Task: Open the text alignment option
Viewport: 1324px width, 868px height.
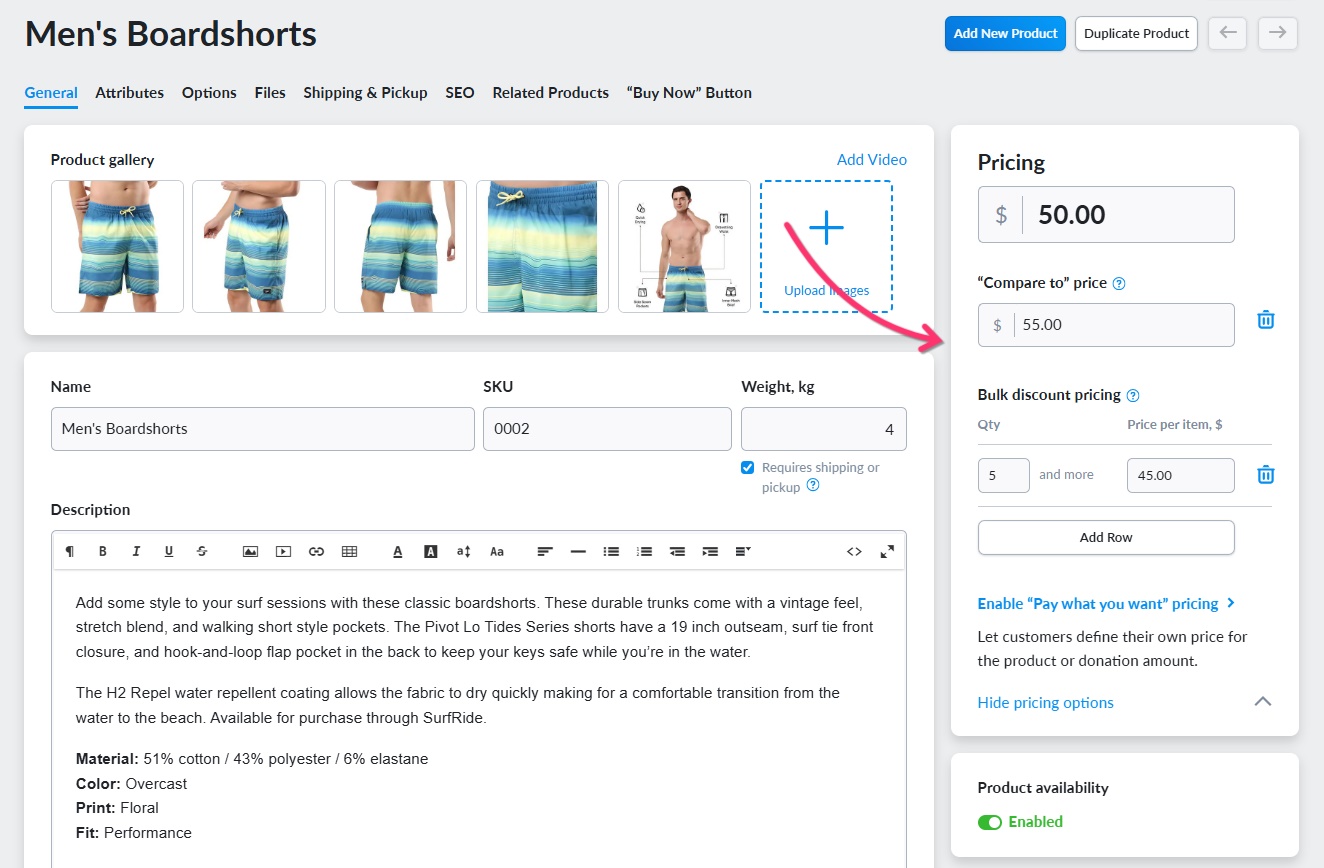Action: coord(545,551)
